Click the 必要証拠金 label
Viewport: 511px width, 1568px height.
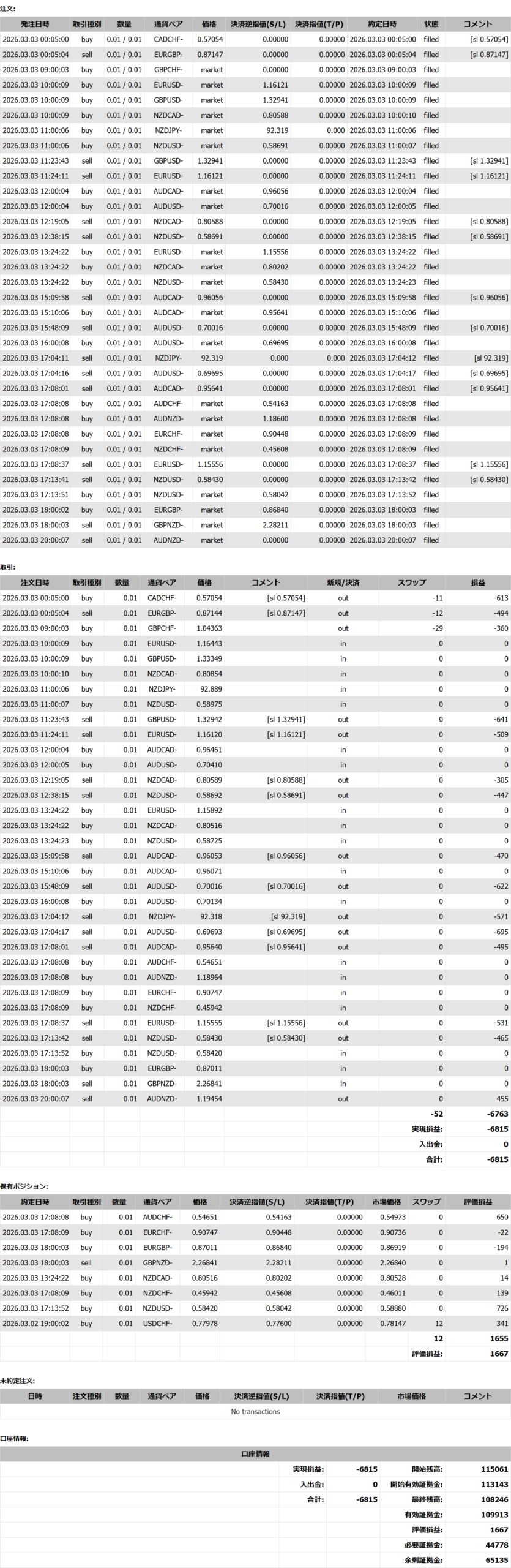tap(423, 1545)
